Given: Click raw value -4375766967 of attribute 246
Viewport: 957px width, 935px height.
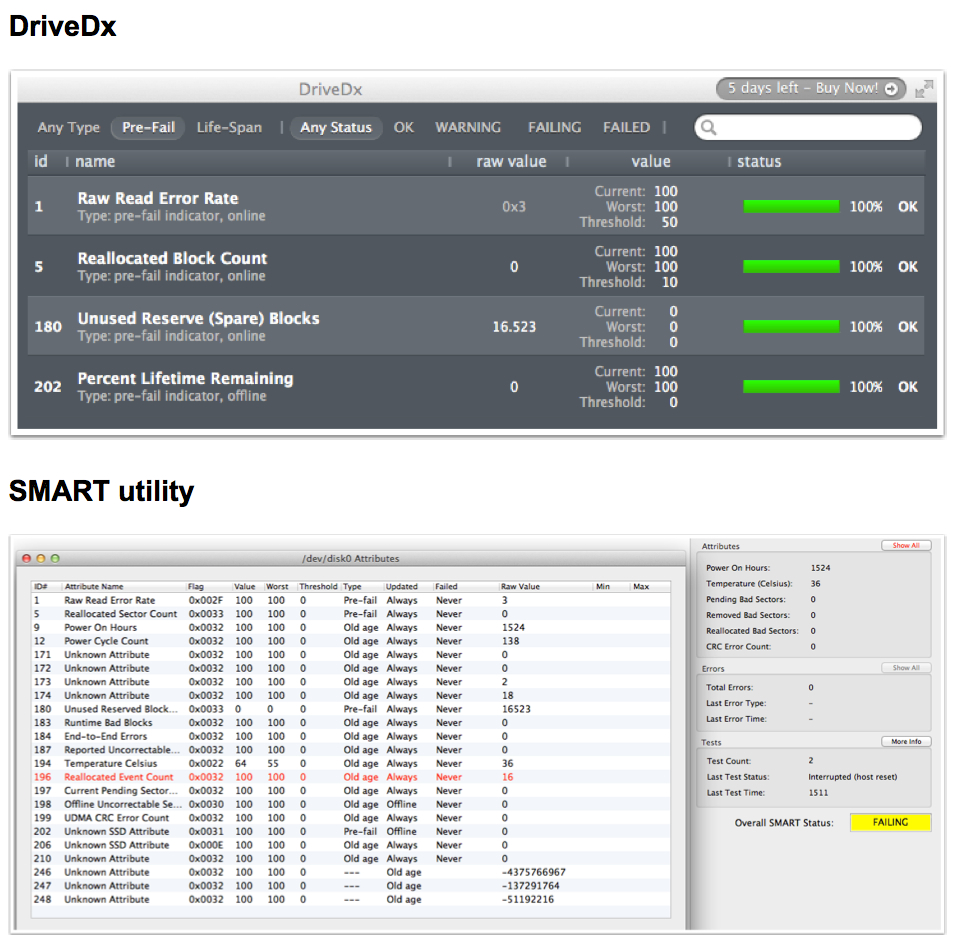Looking at the screenshot, I should 533,872.
